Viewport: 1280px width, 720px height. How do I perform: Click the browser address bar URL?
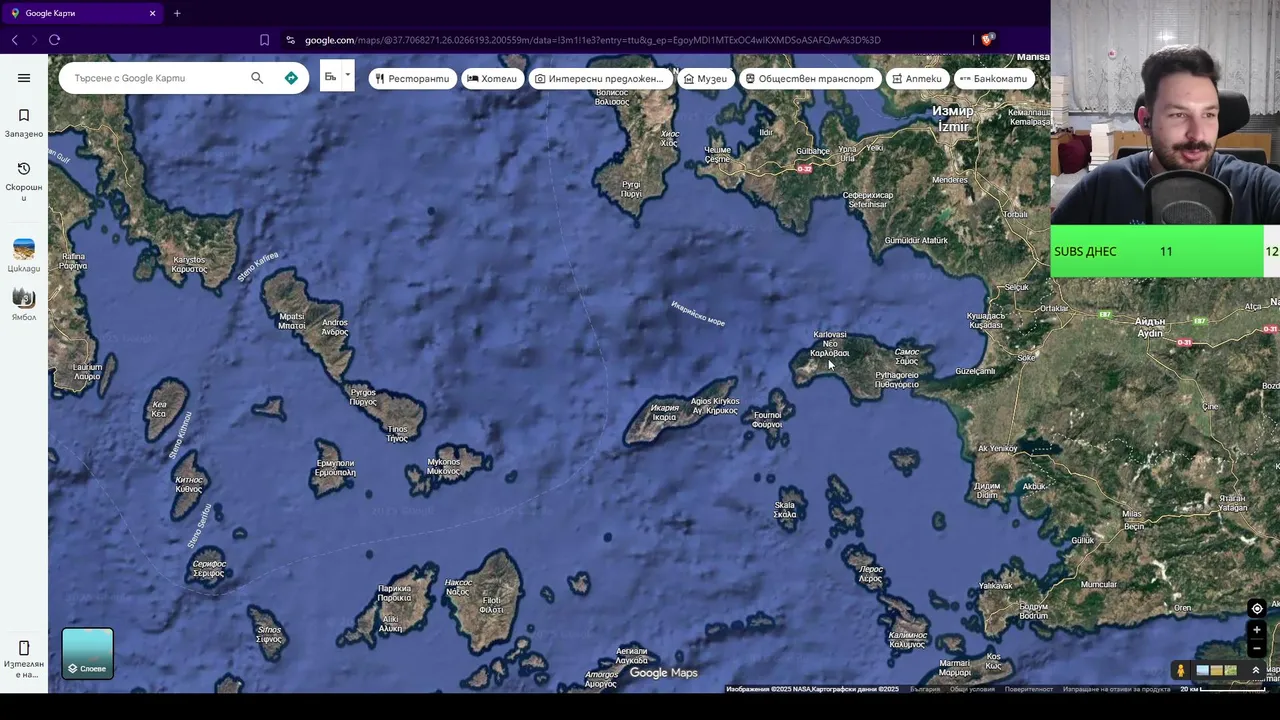click(592, 40)
